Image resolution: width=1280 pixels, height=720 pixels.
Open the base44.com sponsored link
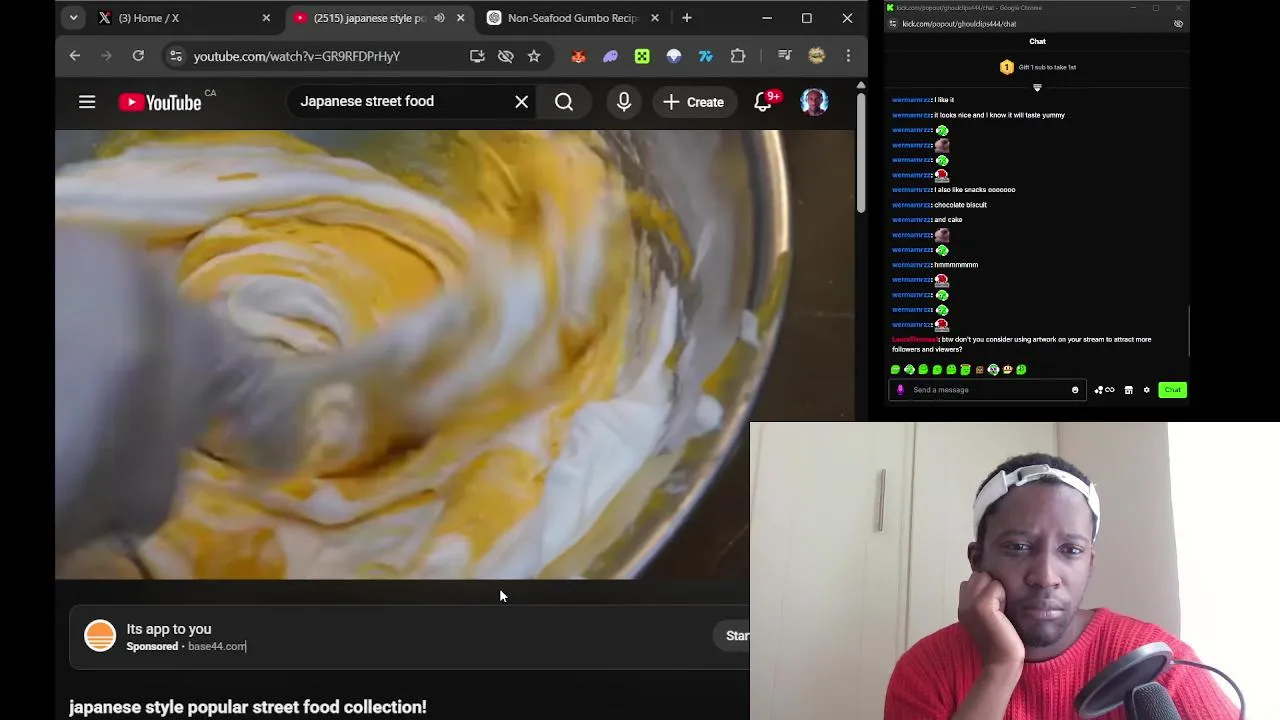coord(217,646)
